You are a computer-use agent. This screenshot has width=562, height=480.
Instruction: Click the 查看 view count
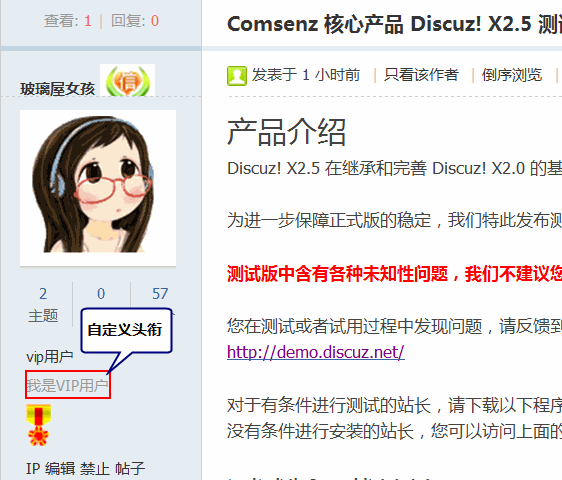coord(68,21)
